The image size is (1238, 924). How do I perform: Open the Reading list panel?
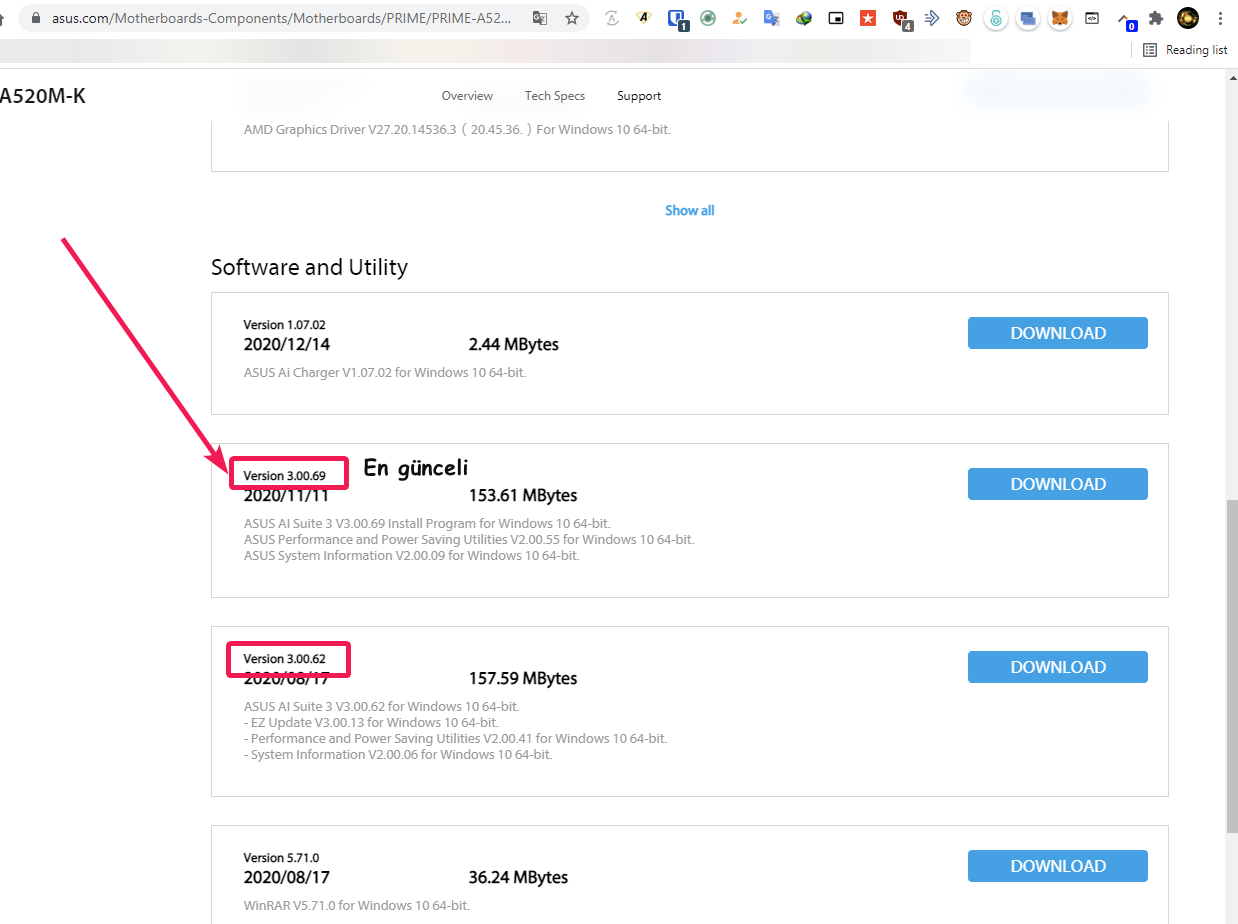1185,50
